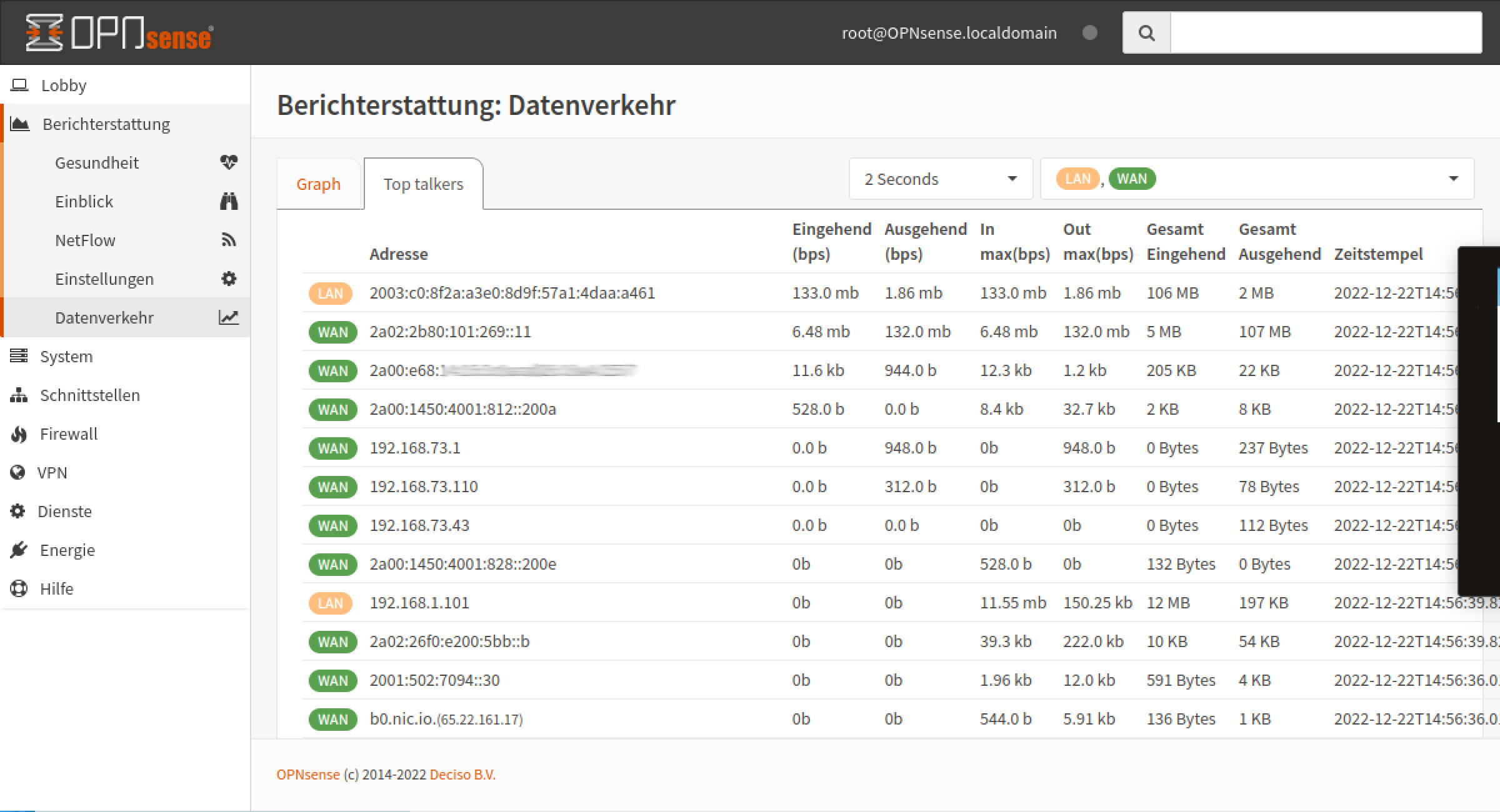Click the Firewall flame icon
This screenshot has width=1500, height=812.
click(x=19, y=434)
